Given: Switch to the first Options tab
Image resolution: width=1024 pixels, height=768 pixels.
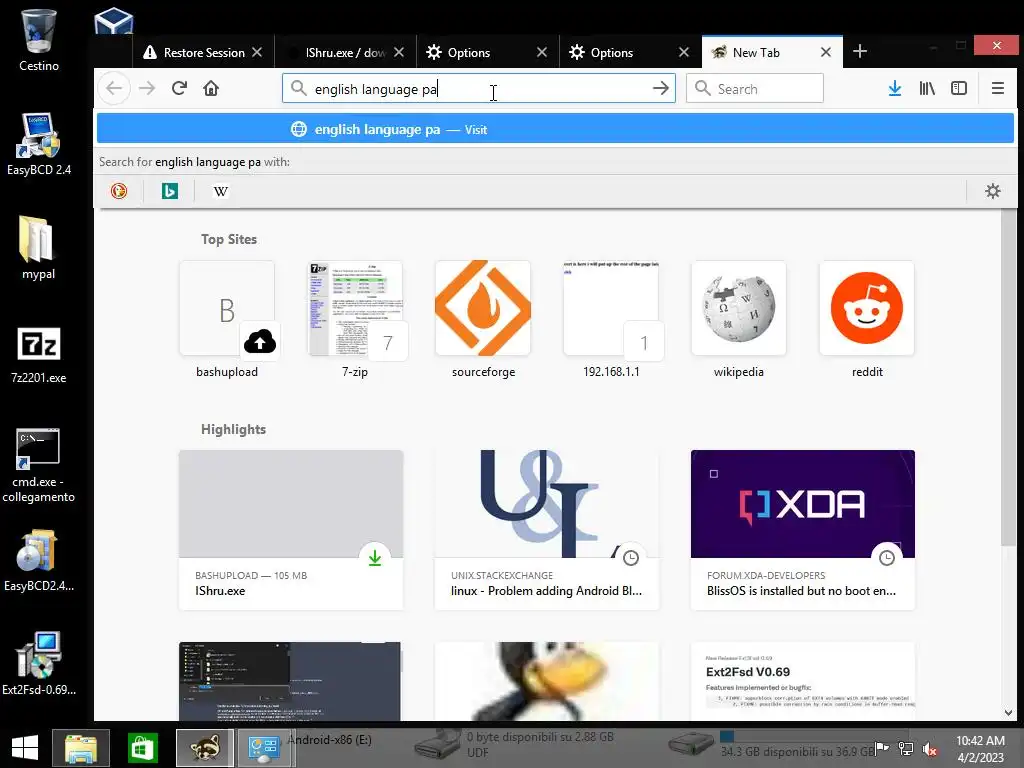Looking at the screenshot, I should click(488, 52).
